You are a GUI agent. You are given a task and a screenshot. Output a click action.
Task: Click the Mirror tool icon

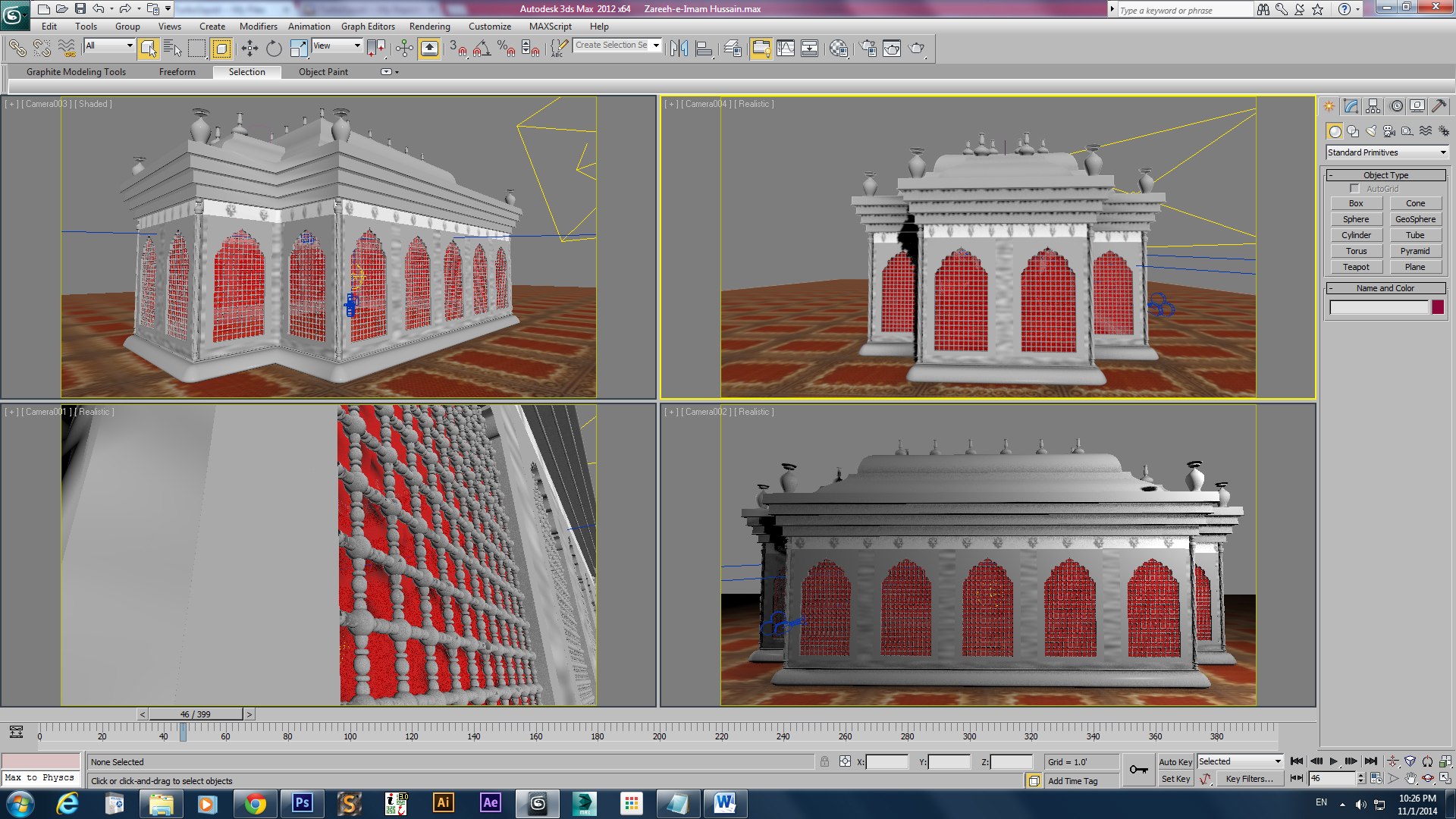point(679,49)
